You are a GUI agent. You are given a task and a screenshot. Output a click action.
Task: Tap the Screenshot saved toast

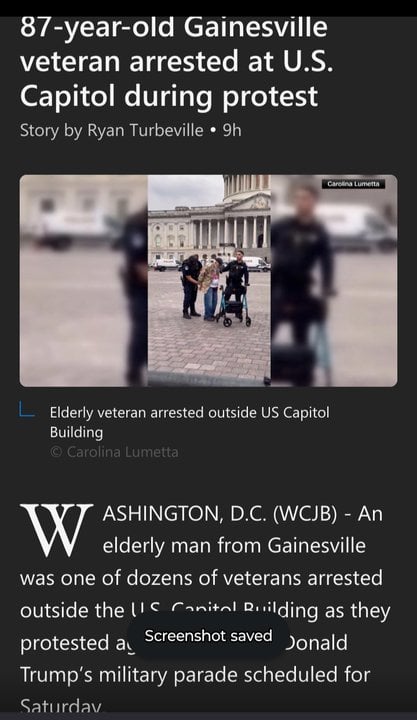[208, 636]
